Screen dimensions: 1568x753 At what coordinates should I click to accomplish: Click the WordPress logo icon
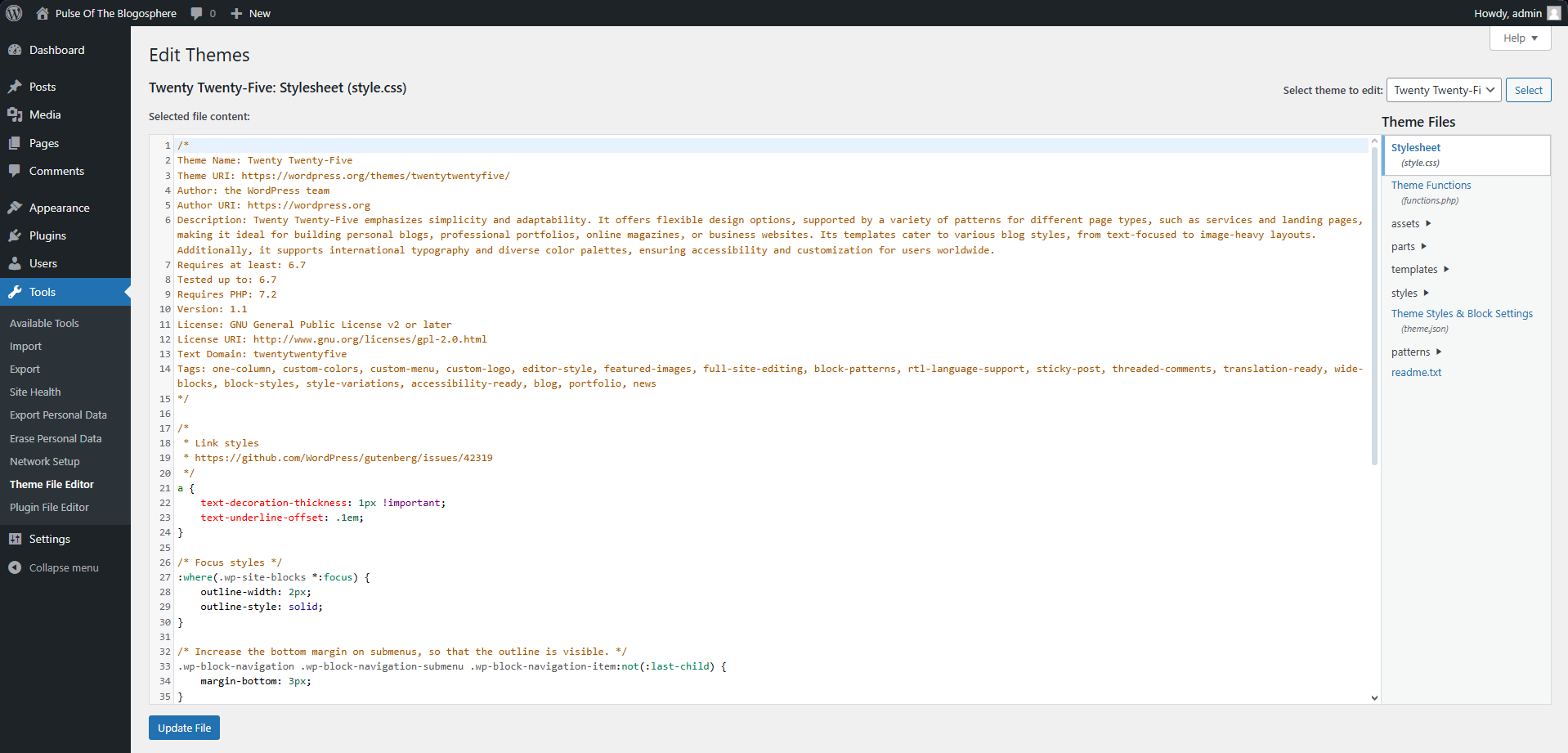(x=14, y=13)
